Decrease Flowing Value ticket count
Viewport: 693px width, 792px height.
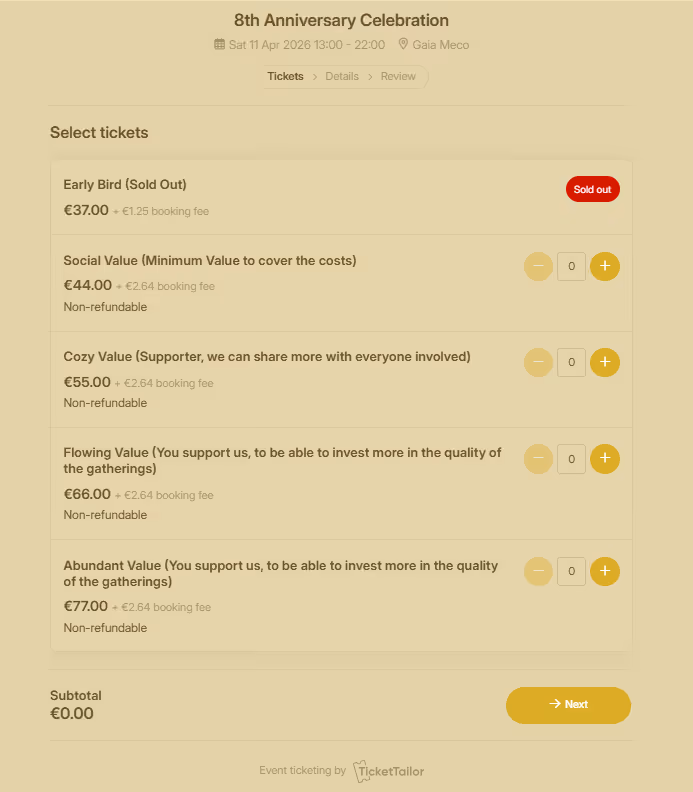[x=538, y=459]
